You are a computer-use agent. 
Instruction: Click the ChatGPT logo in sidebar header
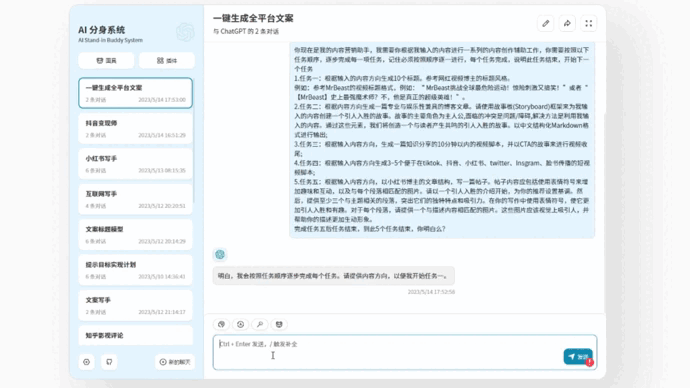pos(185,32)
